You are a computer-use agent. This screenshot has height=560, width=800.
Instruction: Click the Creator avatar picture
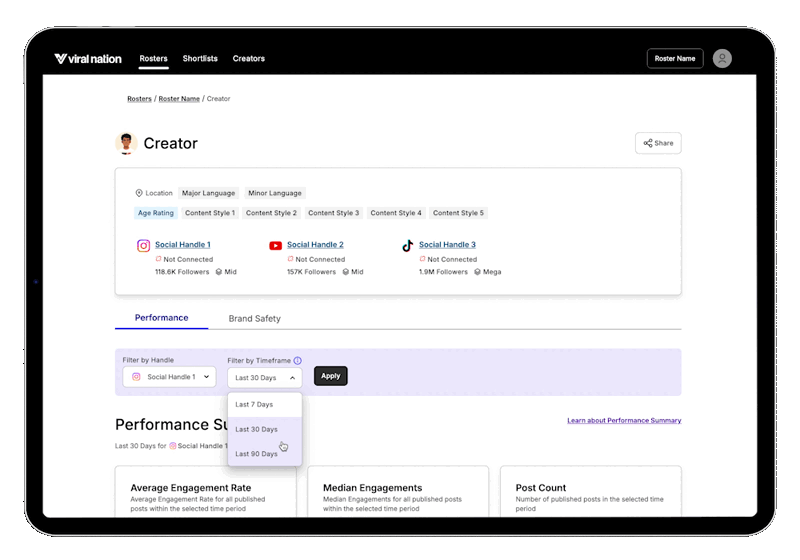[x=126, y=143]
